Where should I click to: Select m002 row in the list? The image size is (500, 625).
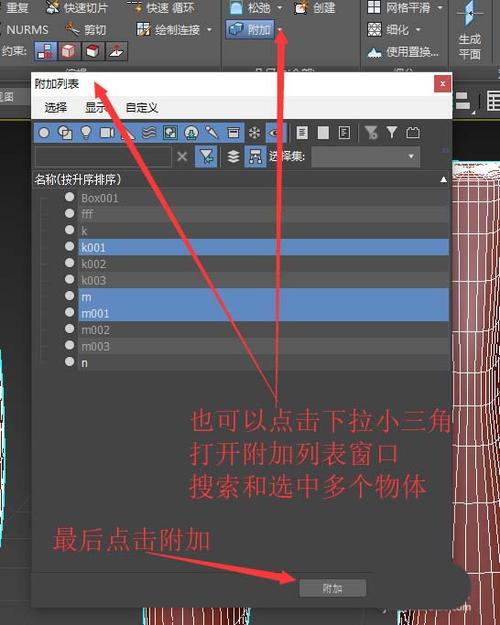[x=263, y=330]
